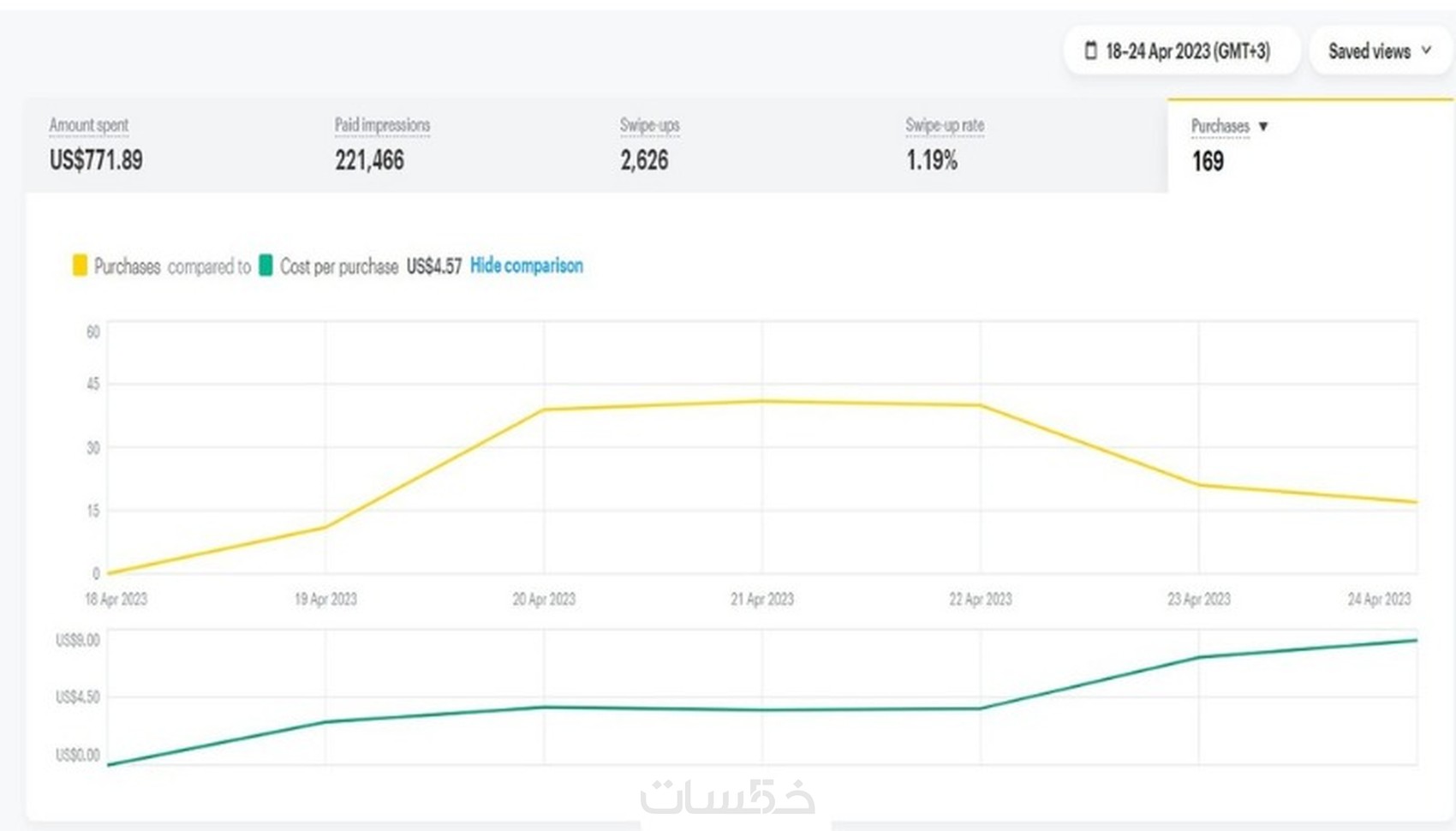Click the Purchases dropdown triangle arrow
This screenshot has width=1456, height=831.
[x=1263, y=127]
